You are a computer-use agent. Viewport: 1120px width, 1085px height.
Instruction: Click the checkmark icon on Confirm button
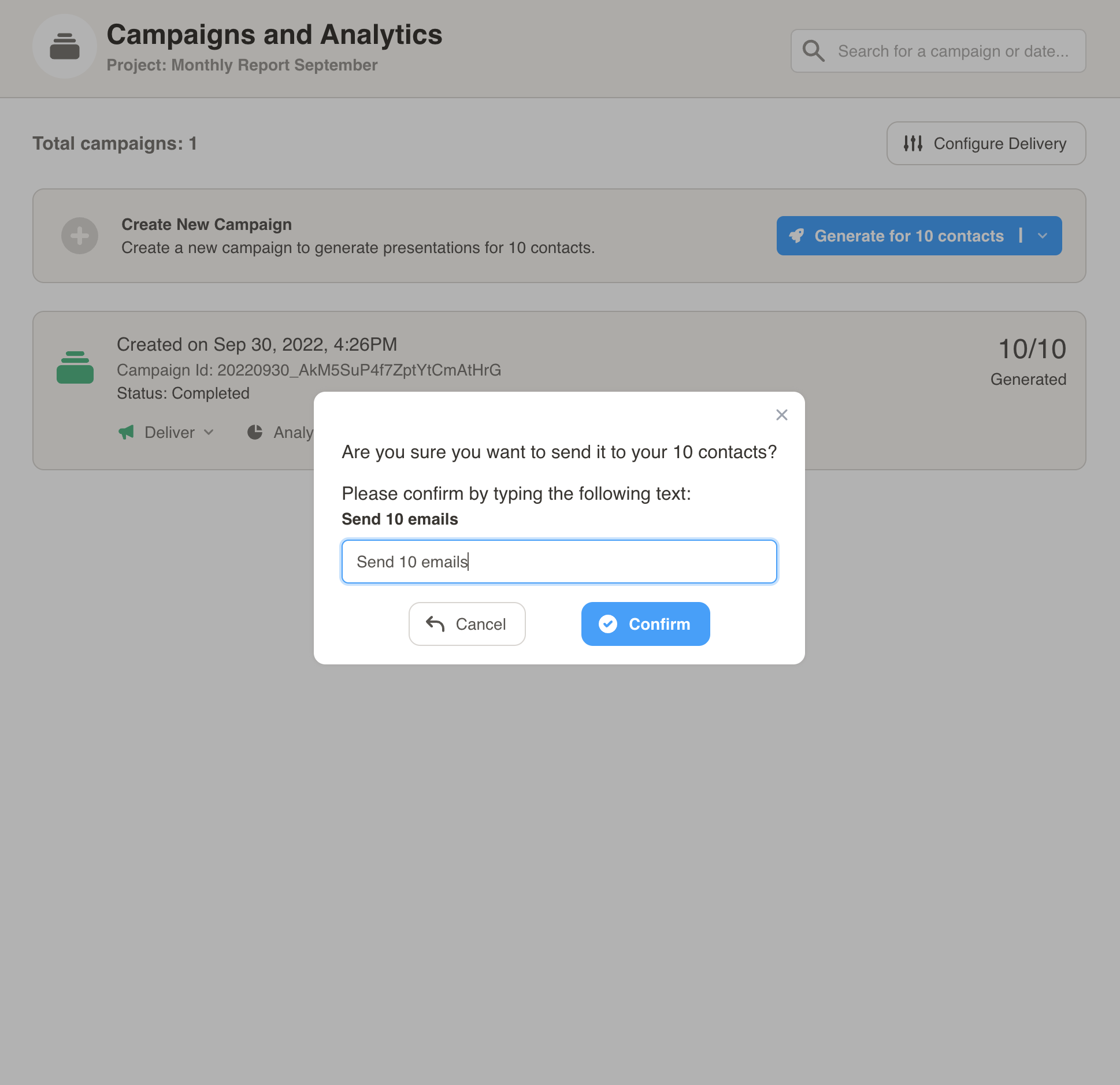pyautogui.click(x=608, y=624)
